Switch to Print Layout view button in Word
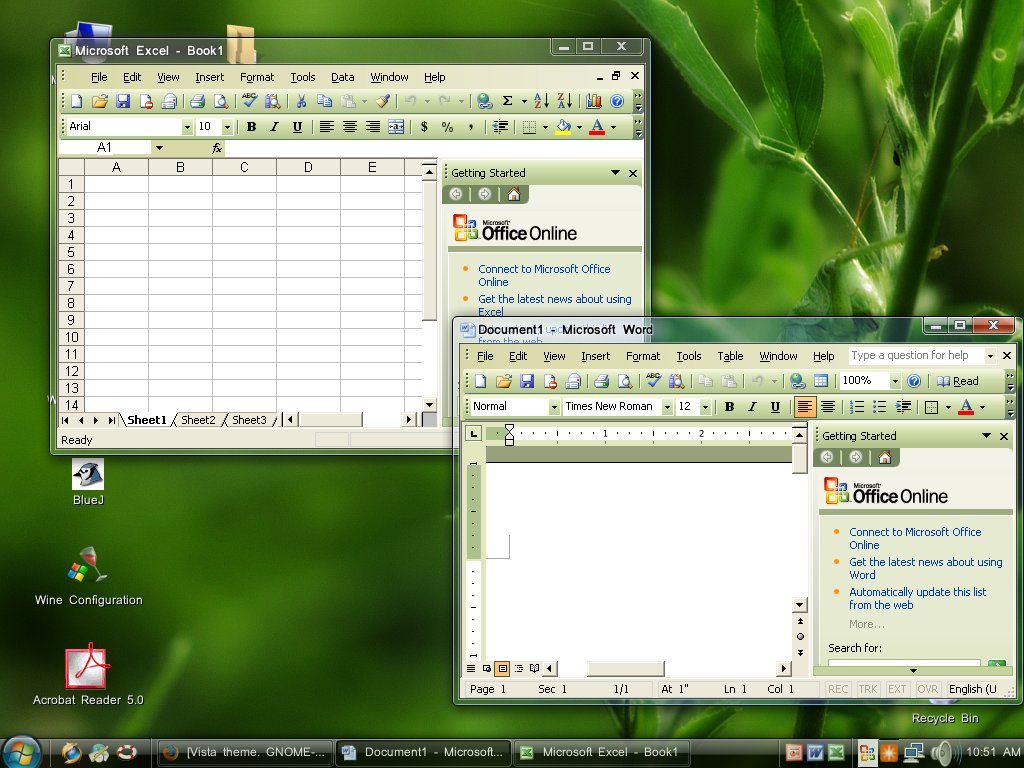Screen dimensions: 1024x768 (502, 668)
